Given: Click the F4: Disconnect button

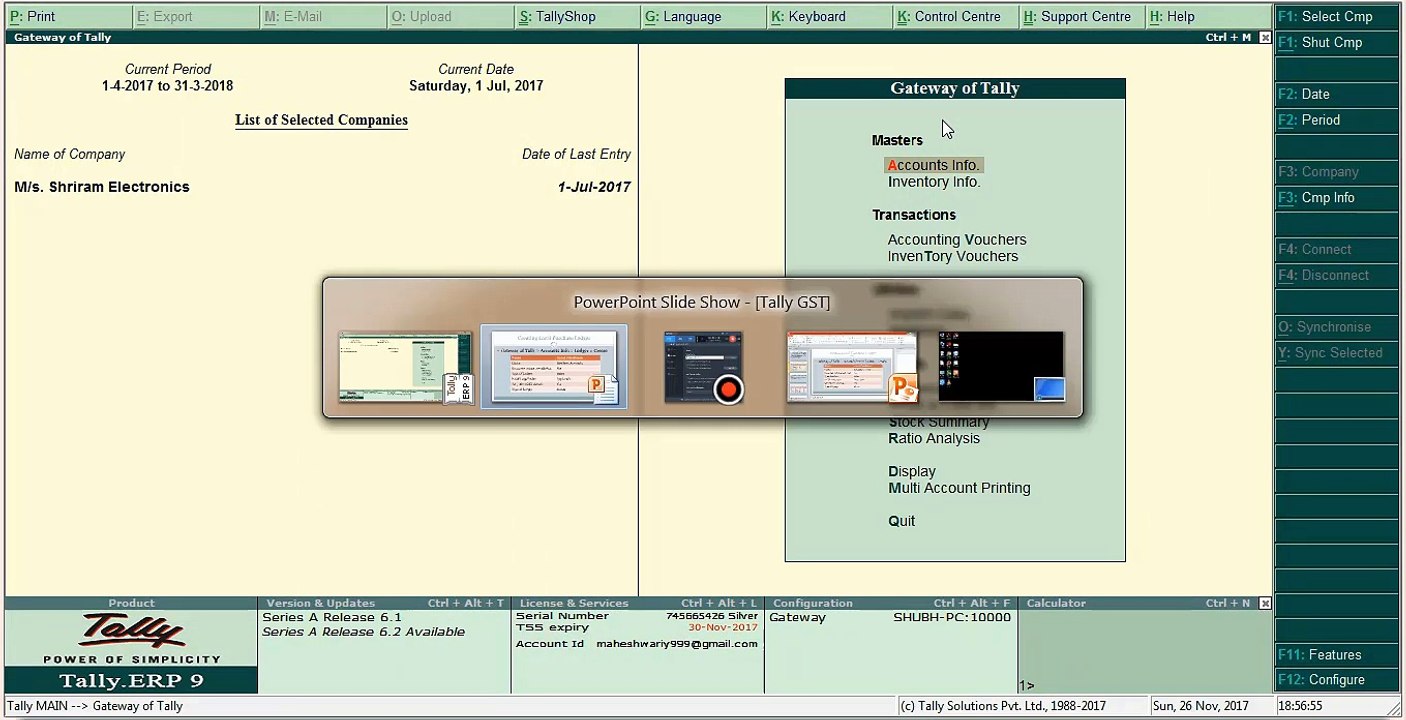Looking at the screenshot, I should [1337, 276].
